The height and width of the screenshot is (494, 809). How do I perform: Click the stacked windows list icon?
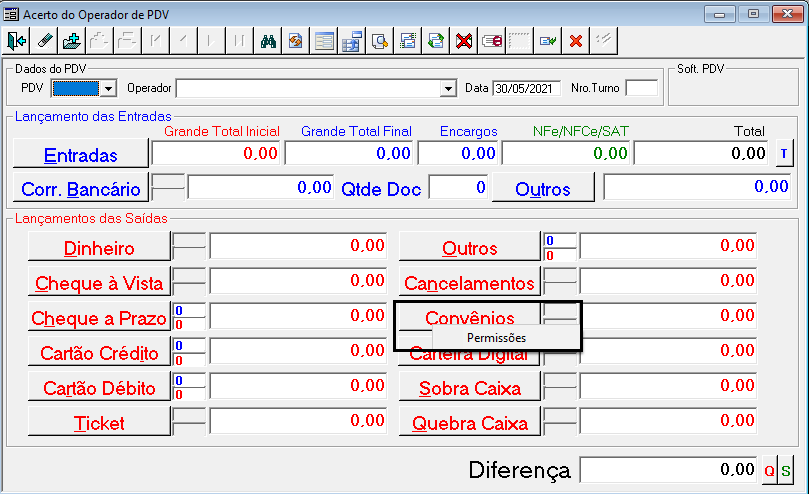407,41
